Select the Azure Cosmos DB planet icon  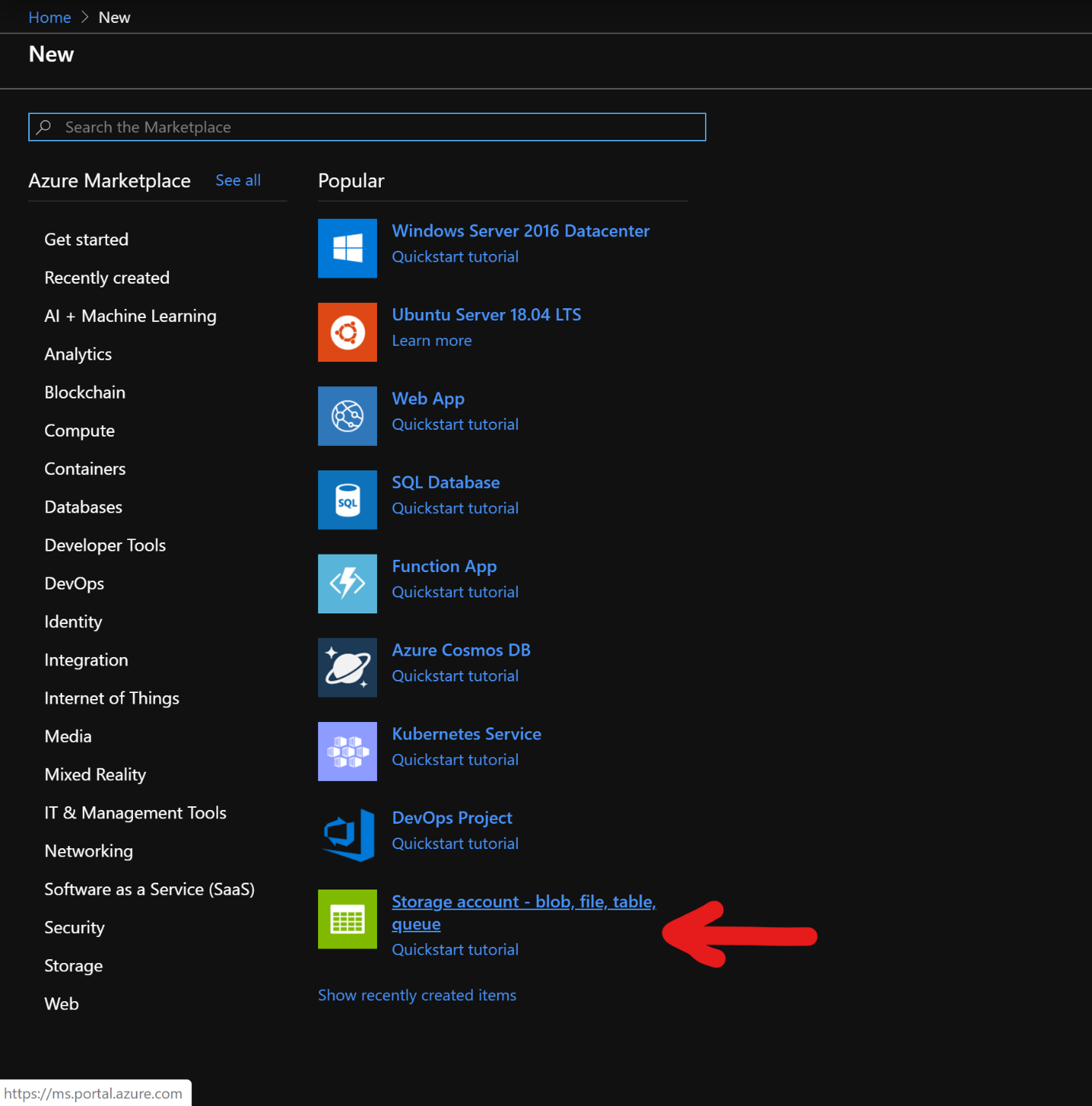pyautogui.click(x=347, y=667)
